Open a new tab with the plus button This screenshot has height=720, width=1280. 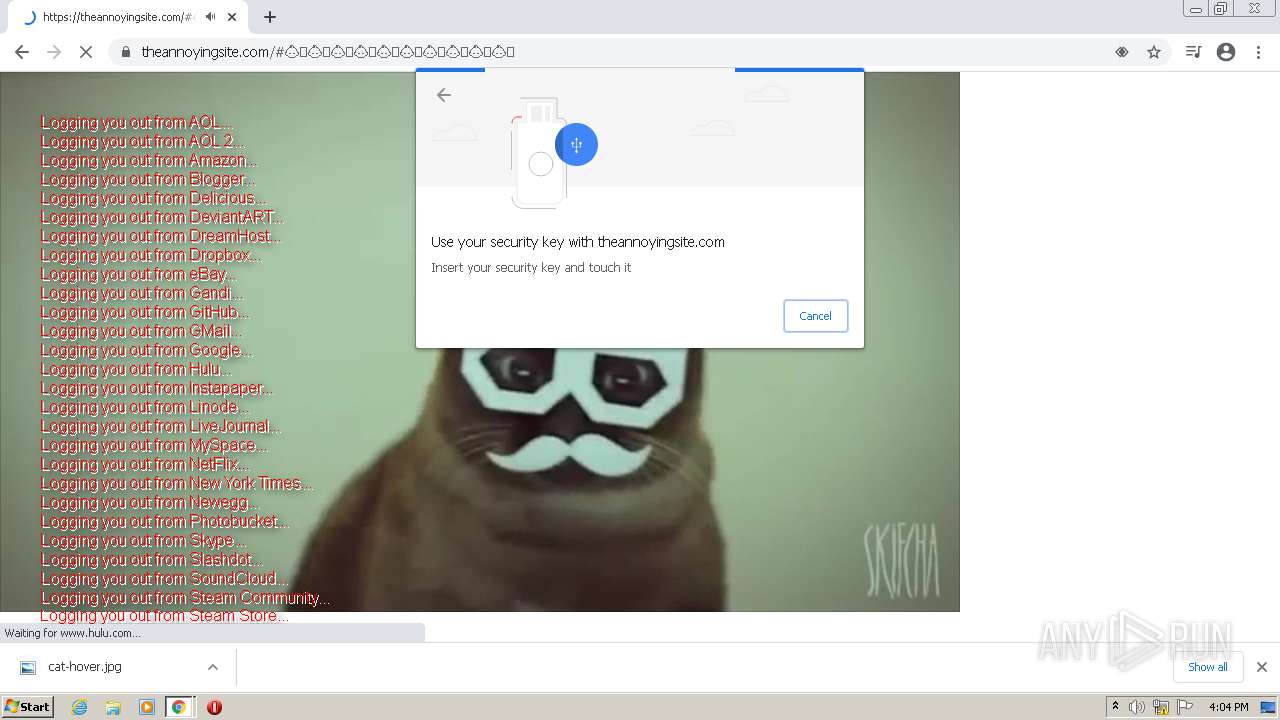[270, 17]
